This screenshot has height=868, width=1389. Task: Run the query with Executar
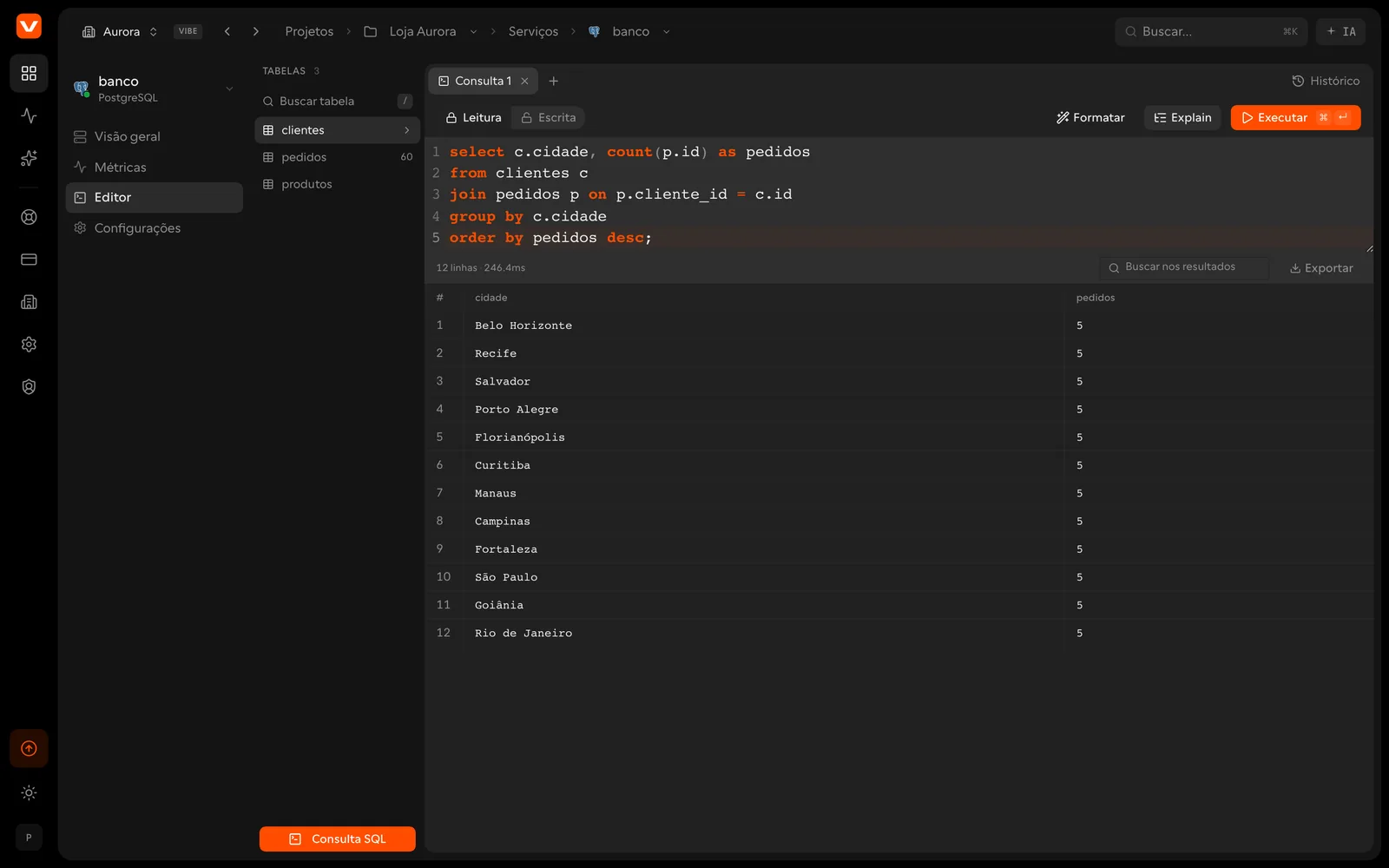click(x=1295, y=117)
